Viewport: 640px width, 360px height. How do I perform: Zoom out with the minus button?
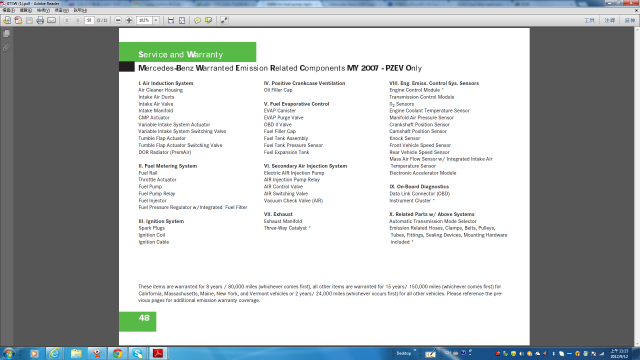[118, 20]
